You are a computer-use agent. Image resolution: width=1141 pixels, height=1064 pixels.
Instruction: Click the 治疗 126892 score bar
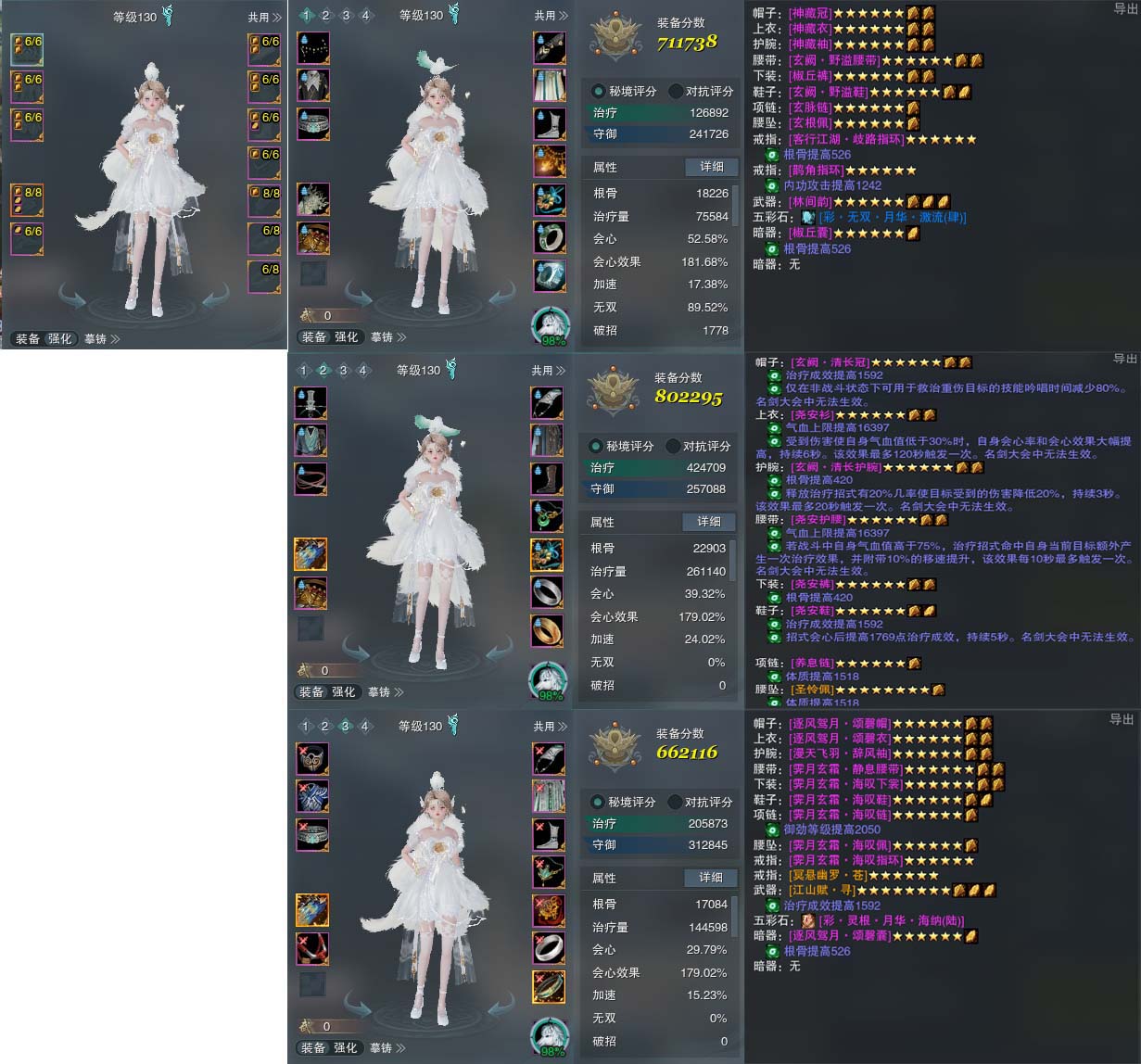[661, 112]
